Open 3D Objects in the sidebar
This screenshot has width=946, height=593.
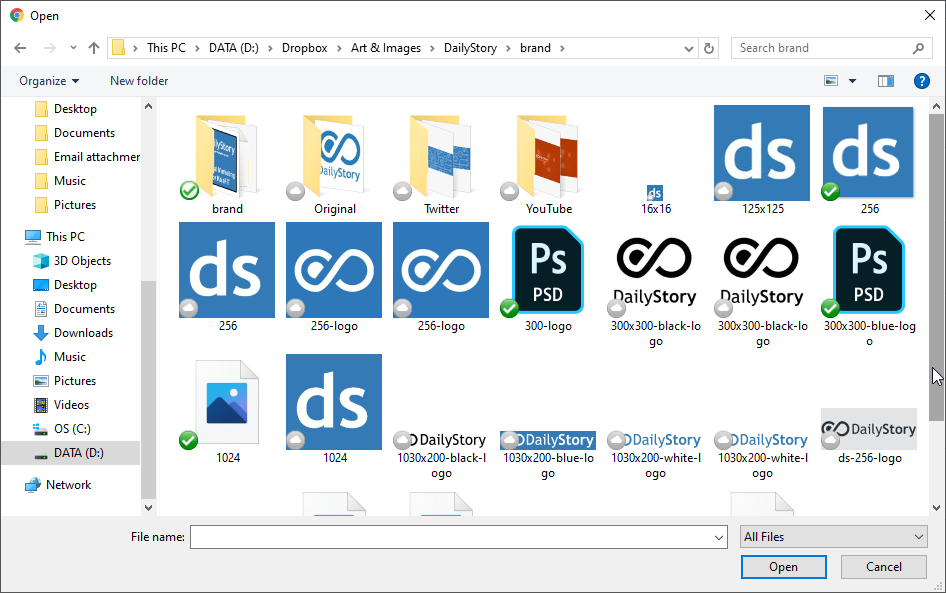tap(72, 261)
